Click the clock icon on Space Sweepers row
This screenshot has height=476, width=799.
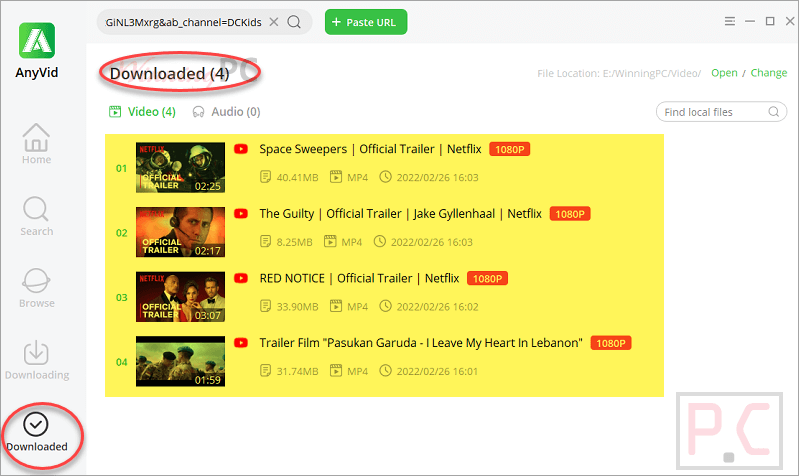click(x=386, y=177)
